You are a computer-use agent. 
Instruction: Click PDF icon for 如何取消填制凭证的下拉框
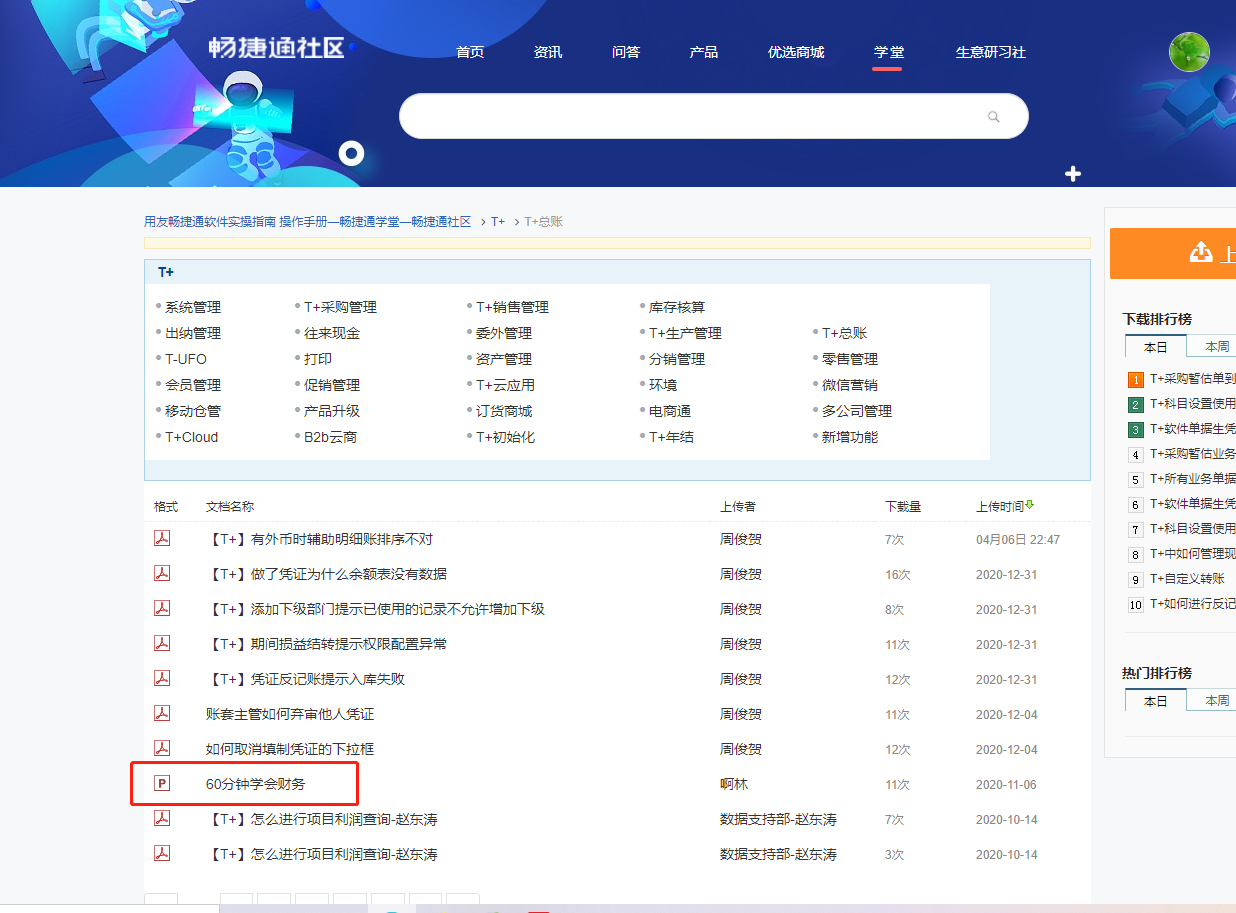pyautogui.click(x=161, y=749)
